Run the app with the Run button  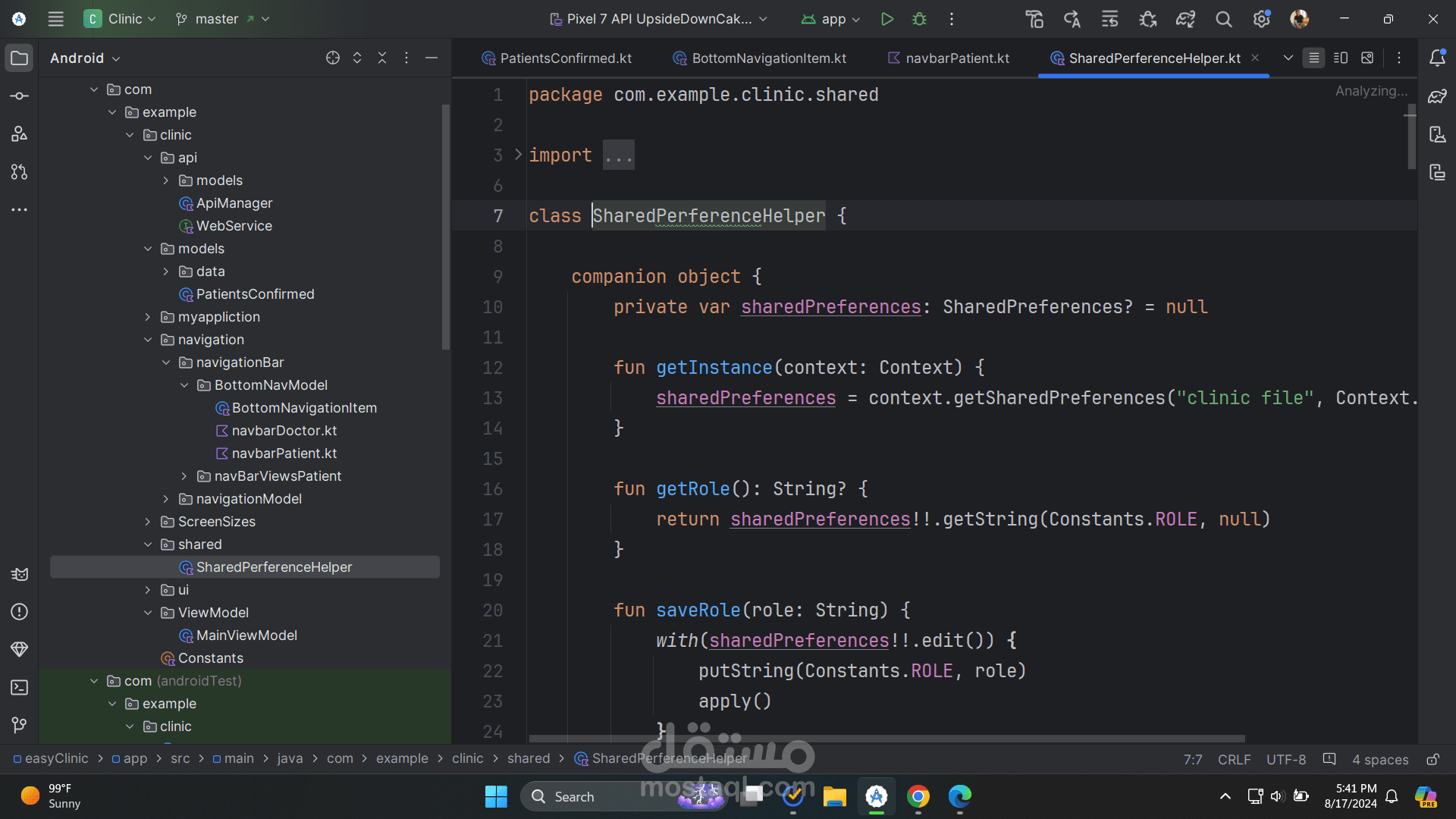[886, 19]
